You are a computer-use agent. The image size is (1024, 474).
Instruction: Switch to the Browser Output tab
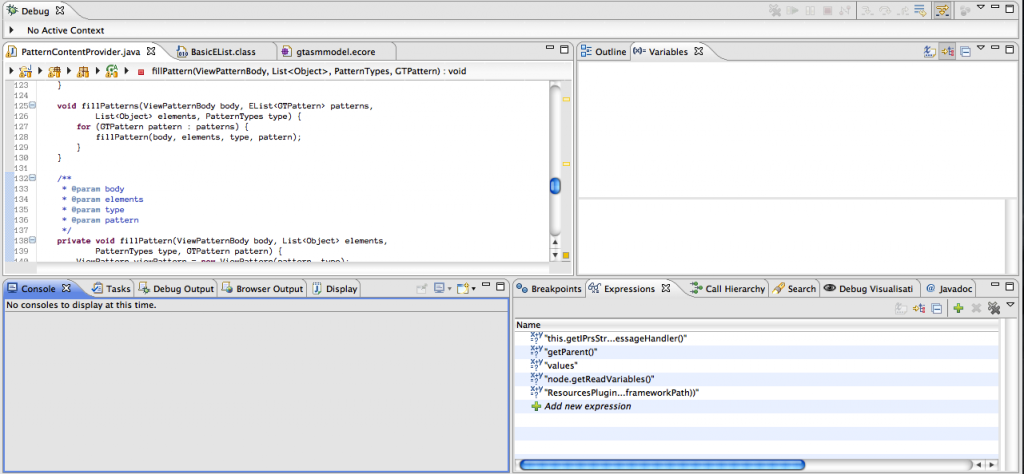[263, 289]
